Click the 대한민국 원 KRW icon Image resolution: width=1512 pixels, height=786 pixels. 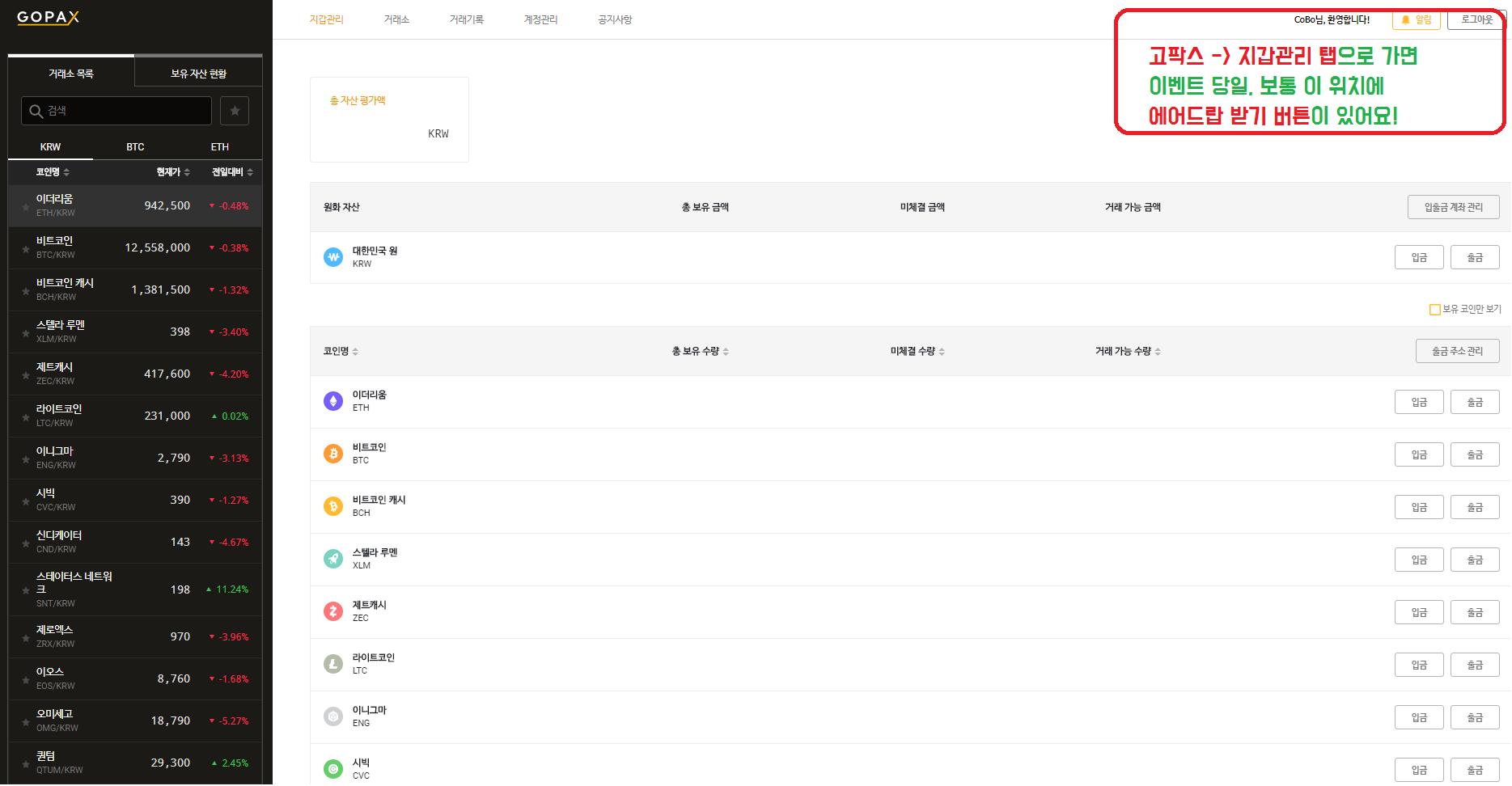click(333, 257)
